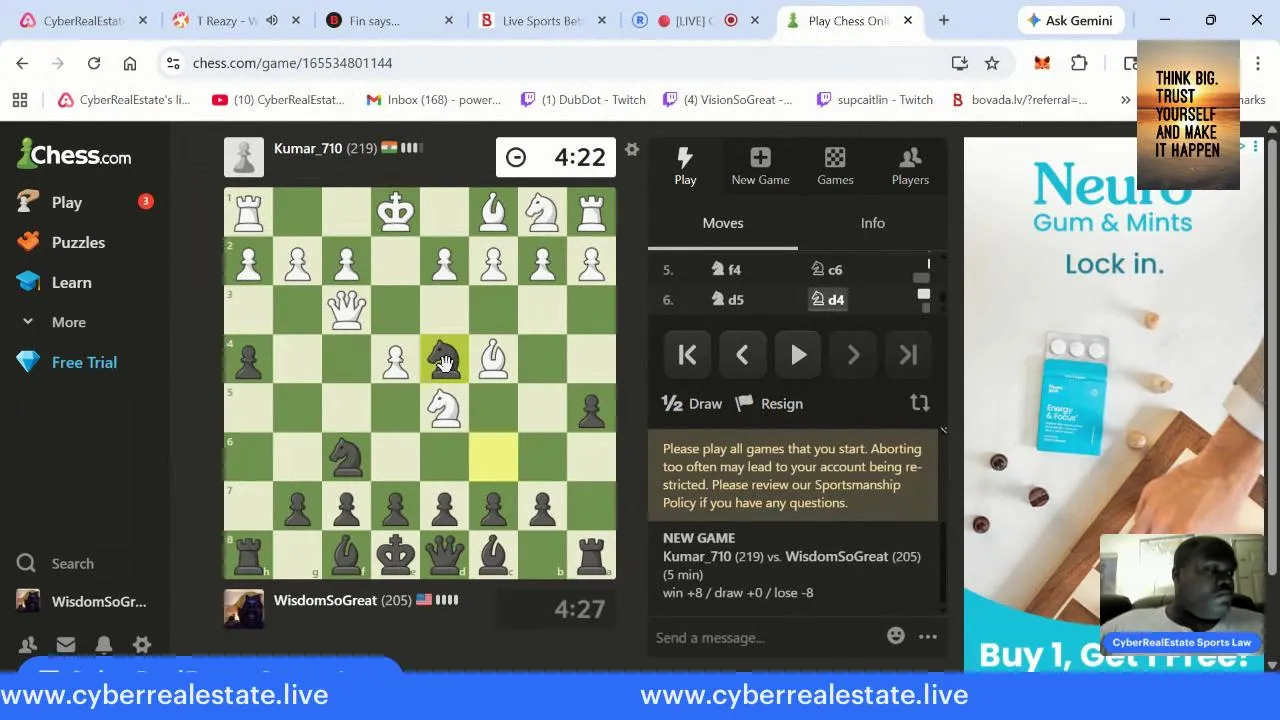Screen dimensions: 1280x720
Task: Click the white bishop on c4
Action: click(493, 358)
